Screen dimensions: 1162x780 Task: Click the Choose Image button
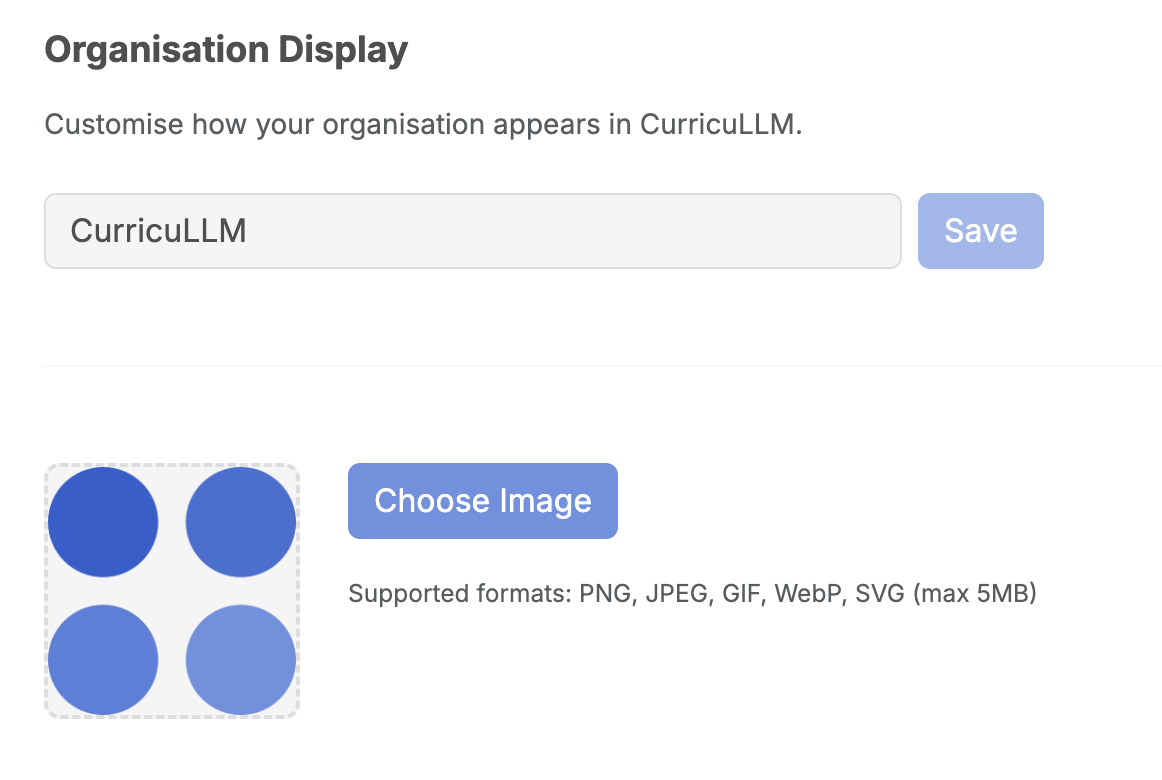pyautogui.click(x=482, y=500)
